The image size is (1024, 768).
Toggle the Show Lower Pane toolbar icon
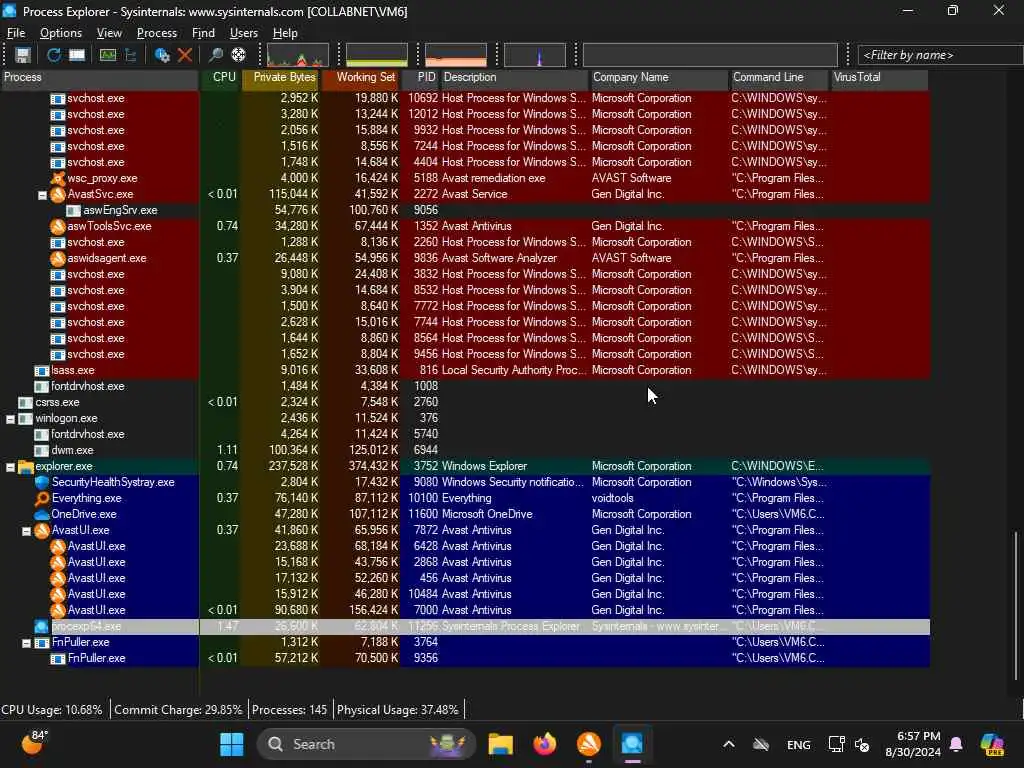77,56
